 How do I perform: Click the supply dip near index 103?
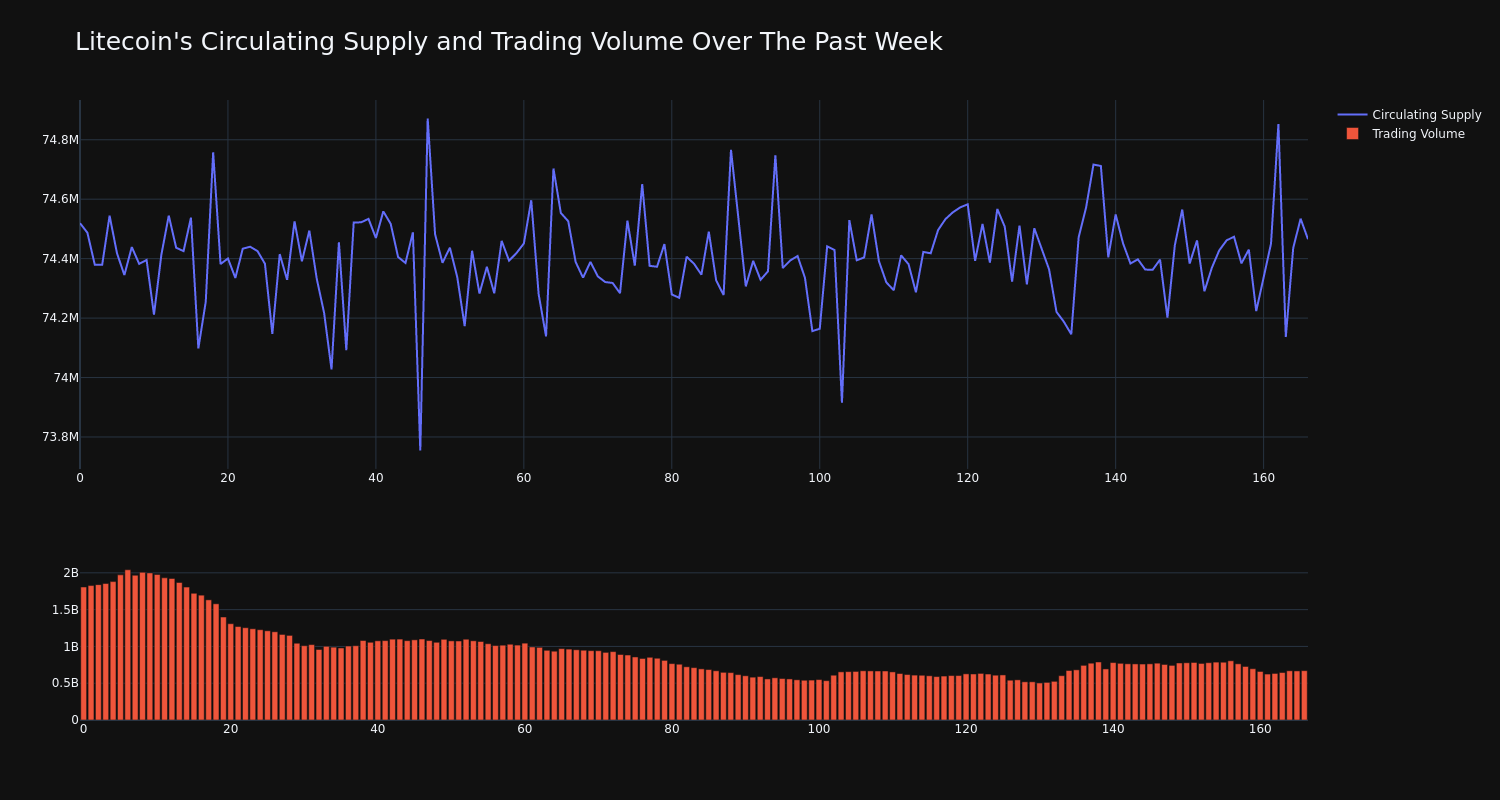coord(842,402)
